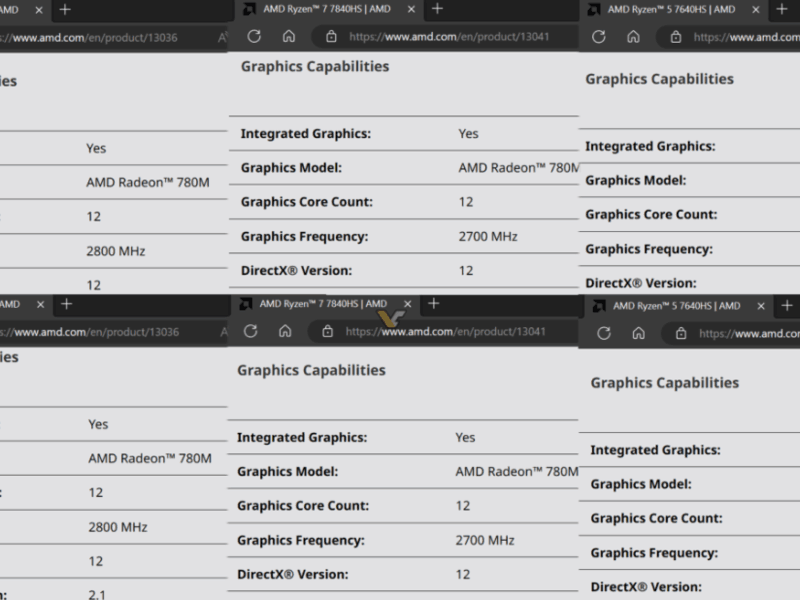Reload page in upper Ryzen 7 7840HS window

click(x=254, y=36)
